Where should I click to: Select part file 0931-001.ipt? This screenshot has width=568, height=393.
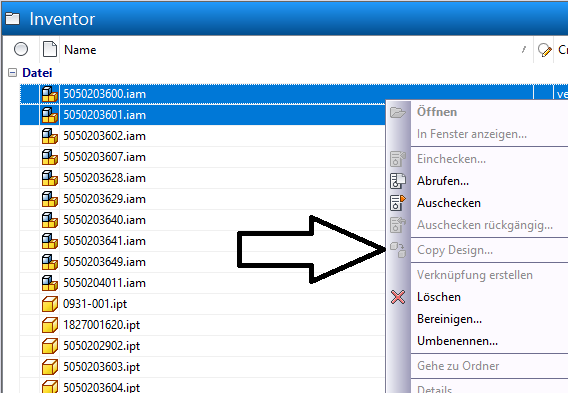point(95,304)
